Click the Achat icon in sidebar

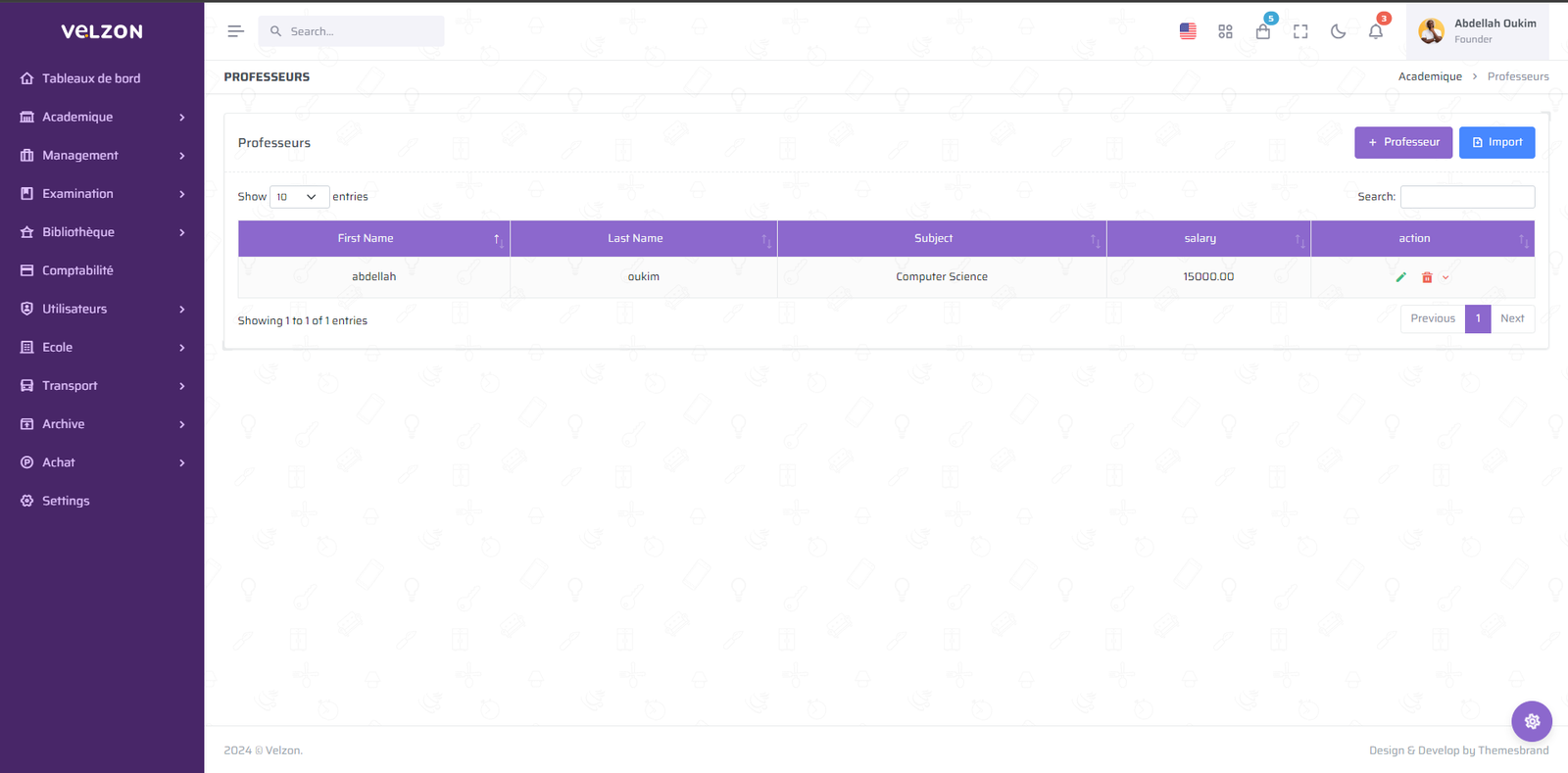(x=26, y=462)
